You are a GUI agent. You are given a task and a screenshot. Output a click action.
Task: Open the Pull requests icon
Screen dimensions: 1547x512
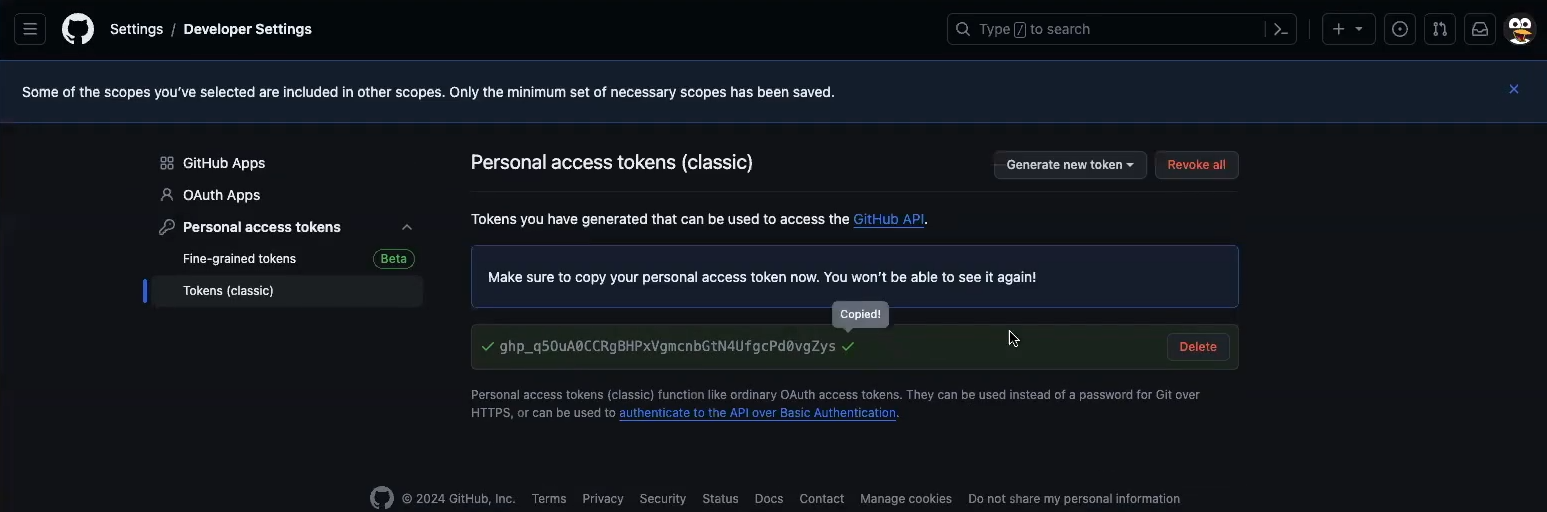tap(1440, 29)
